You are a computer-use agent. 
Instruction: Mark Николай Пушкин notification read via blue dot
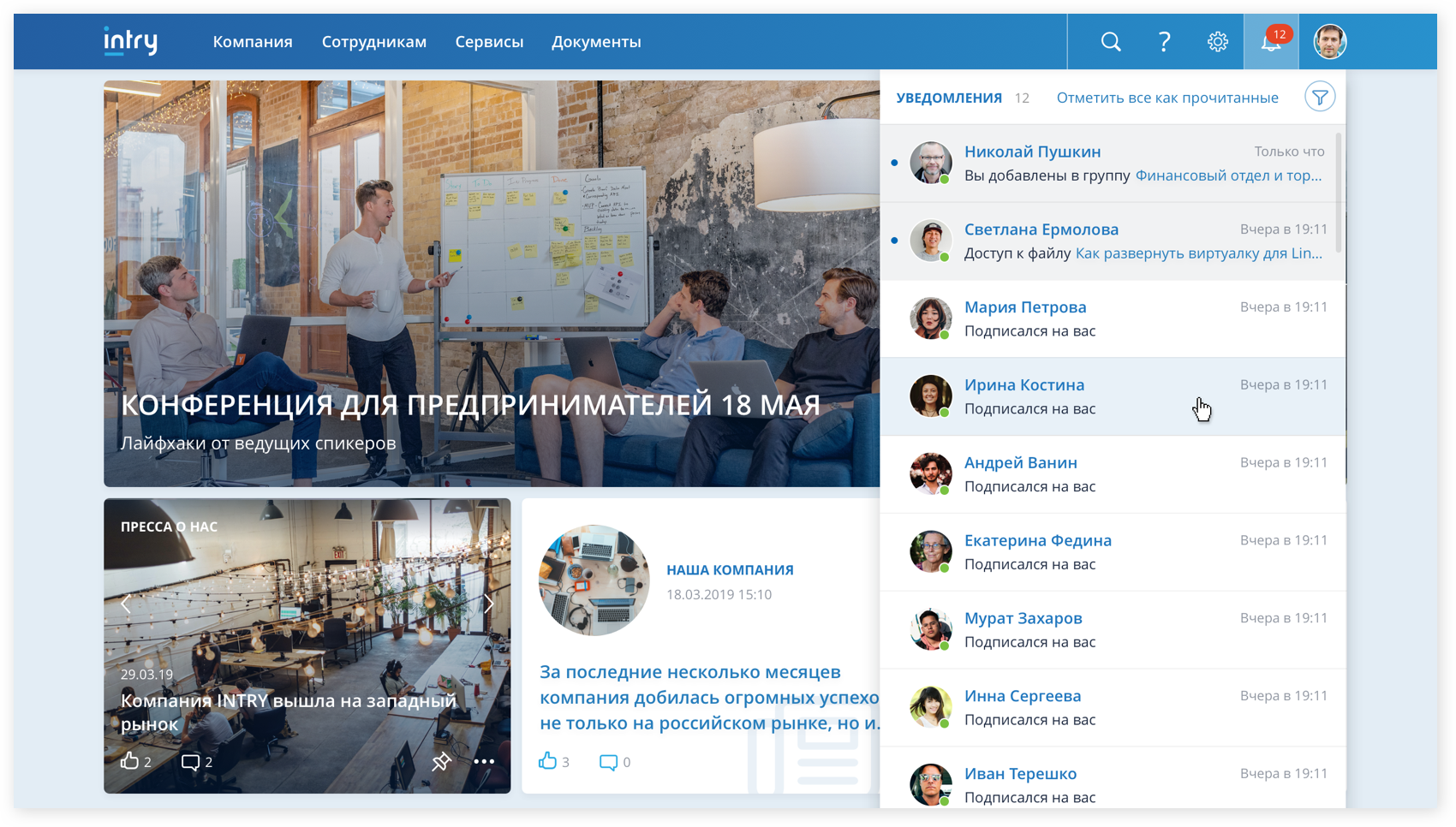point(893,163)
